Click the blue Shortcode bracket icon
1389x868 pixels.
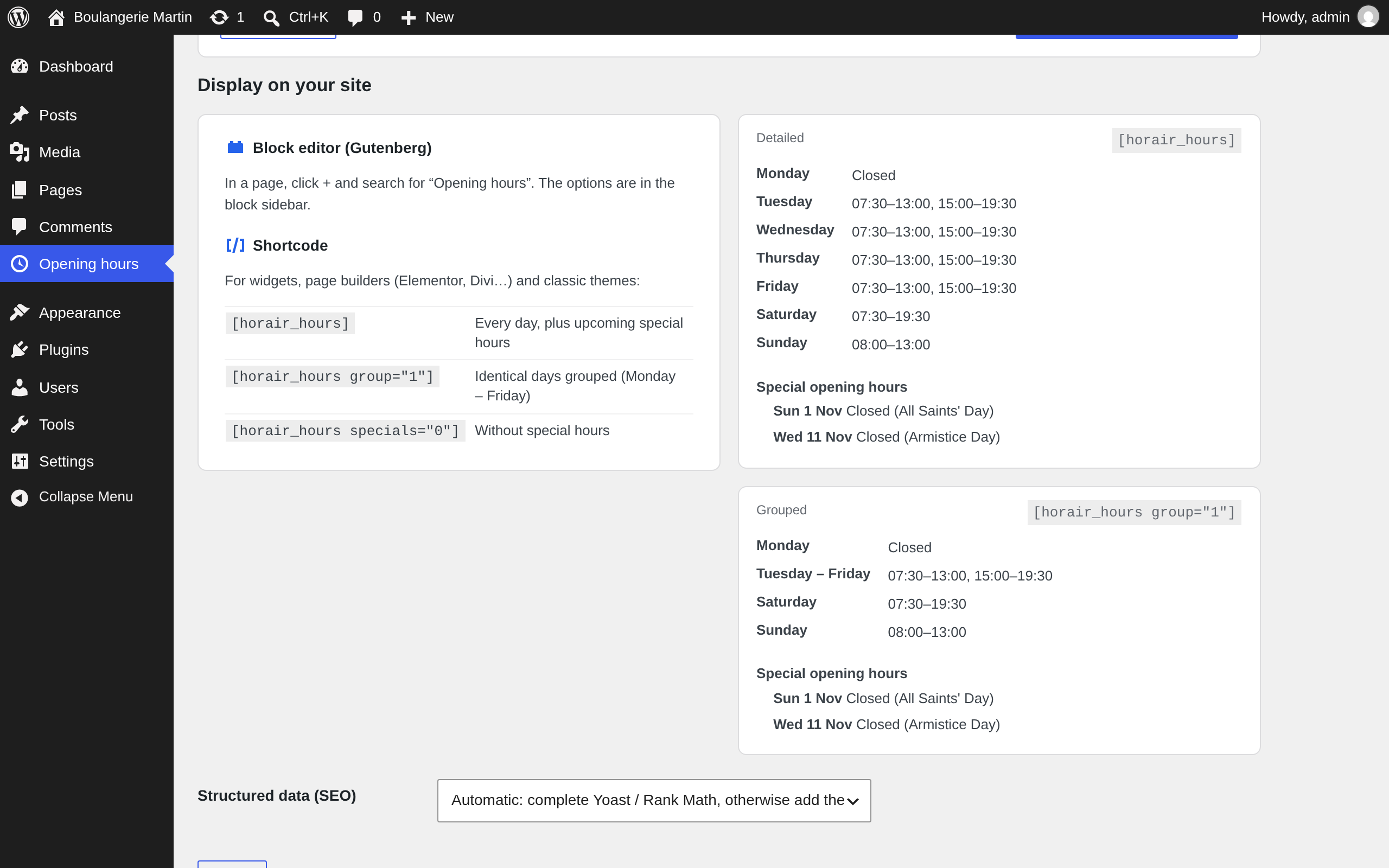click(x=235, y=246)
